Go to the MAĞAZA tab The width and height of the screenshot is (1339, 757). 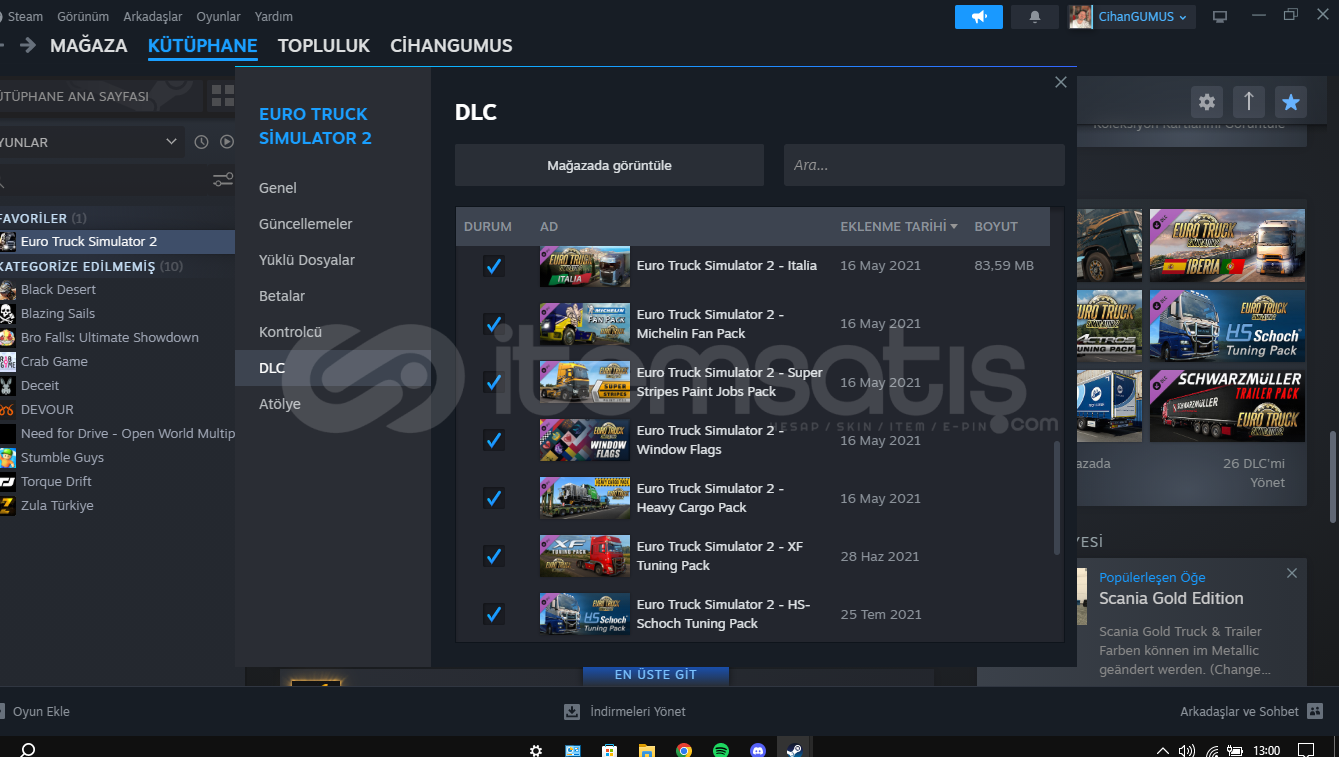(89, 46)
